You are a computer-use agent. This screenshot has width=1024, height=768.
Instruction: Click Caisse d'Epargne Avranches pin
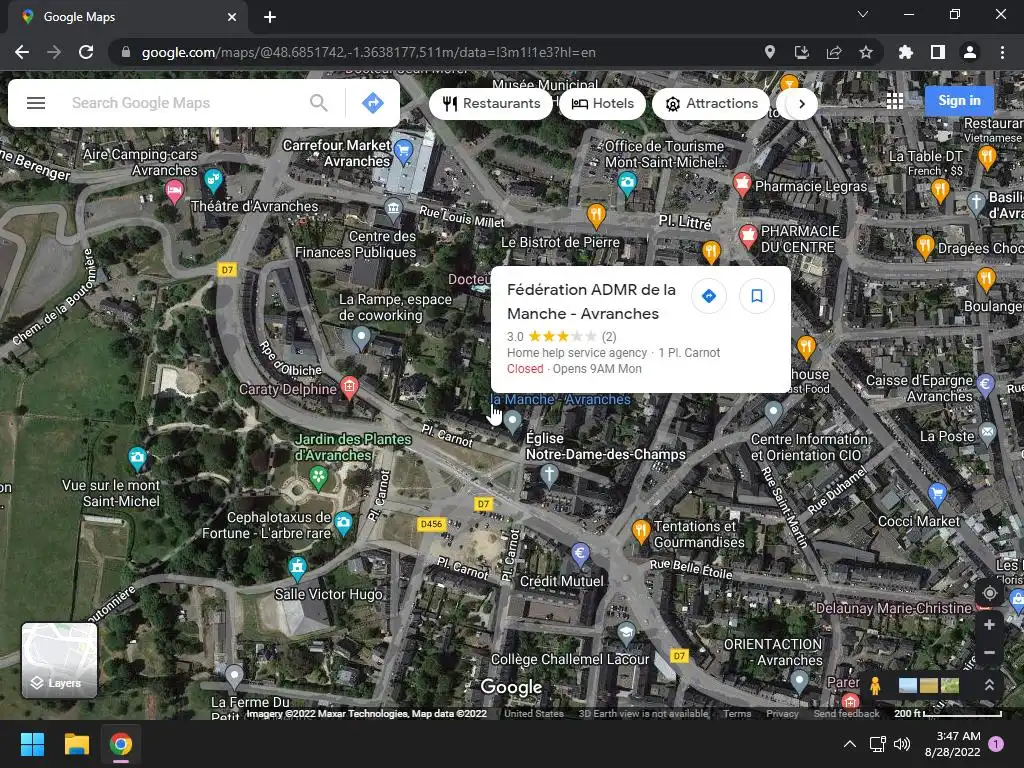(985, 385)
